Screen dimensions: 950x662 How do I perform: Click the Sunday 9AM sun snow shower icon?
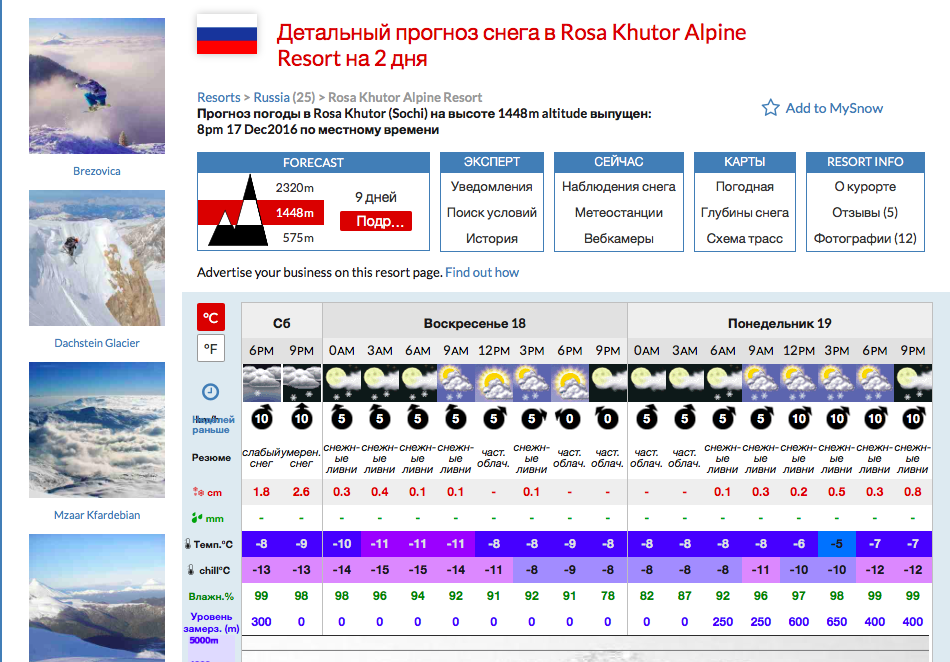[456, 383]
